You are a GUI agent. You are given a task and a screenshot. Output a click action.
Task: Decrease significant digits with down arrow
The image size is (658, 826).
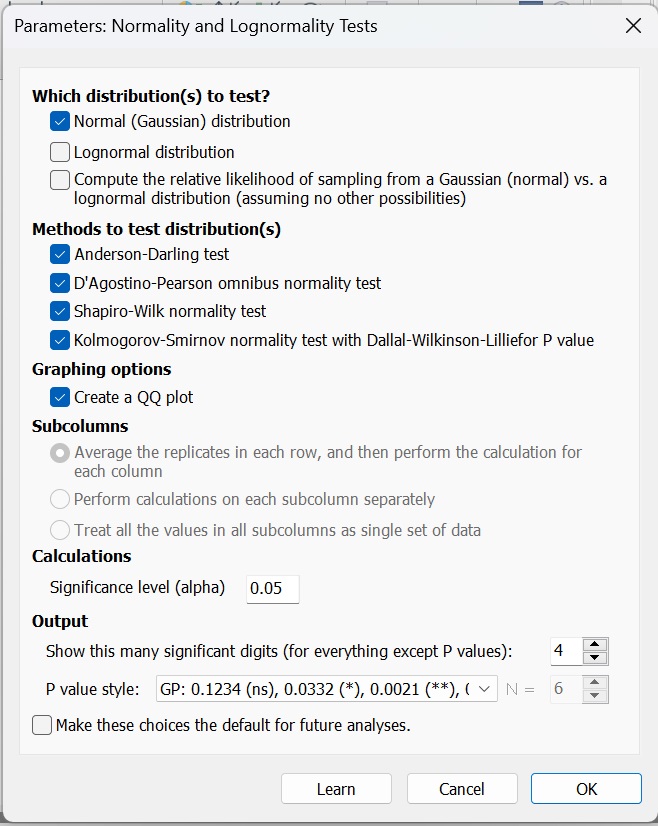(x=594, y=658)
